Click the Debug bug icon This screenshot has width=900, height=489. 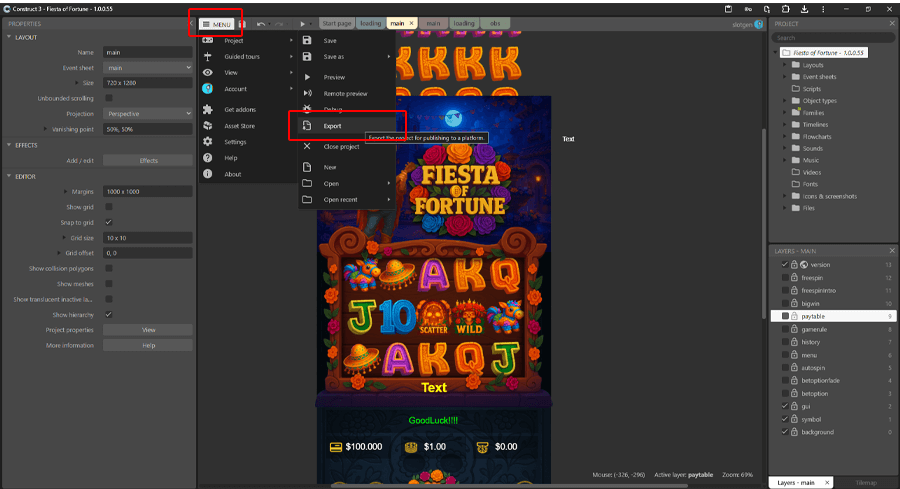pyautogui.click(x=307, y=109)
